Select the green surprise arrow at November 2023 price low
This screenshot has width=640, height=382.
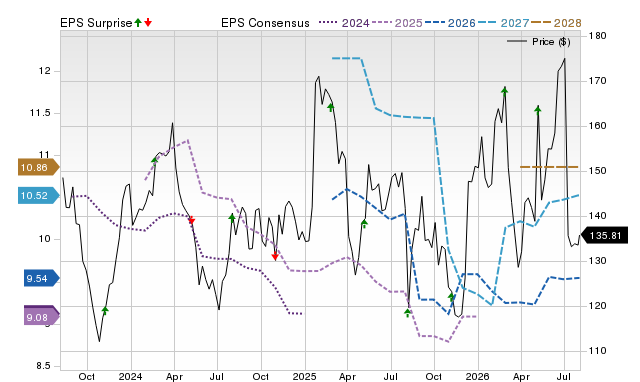click(105, 311)
